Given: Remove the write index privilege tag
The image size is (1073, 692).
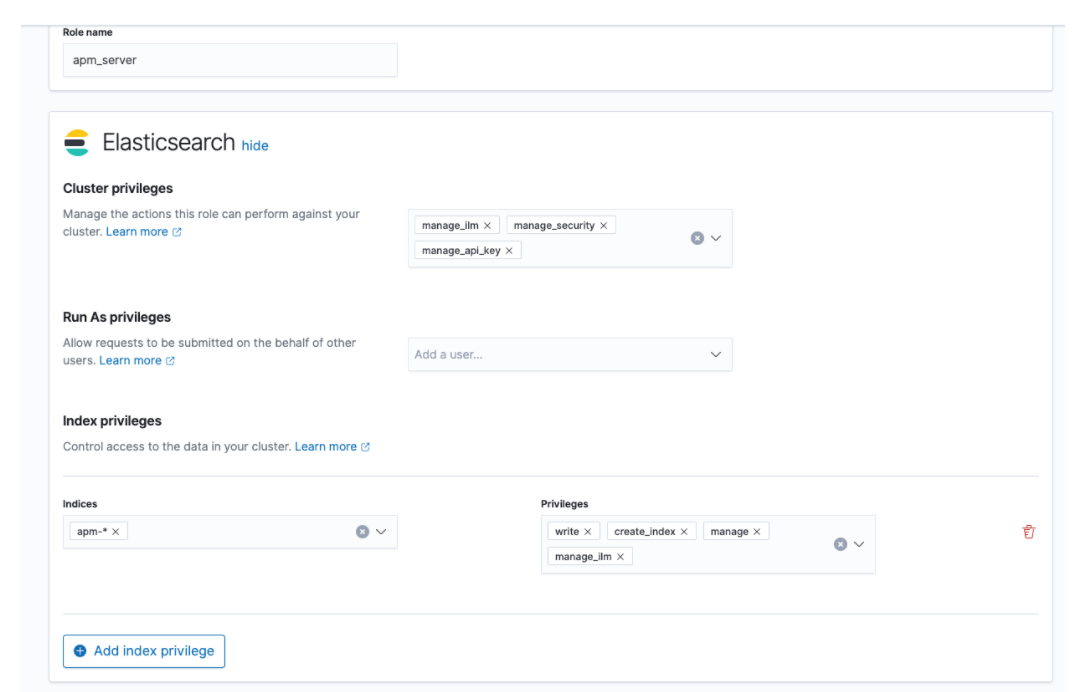Looking at the screenshot, I should (587, 532).
